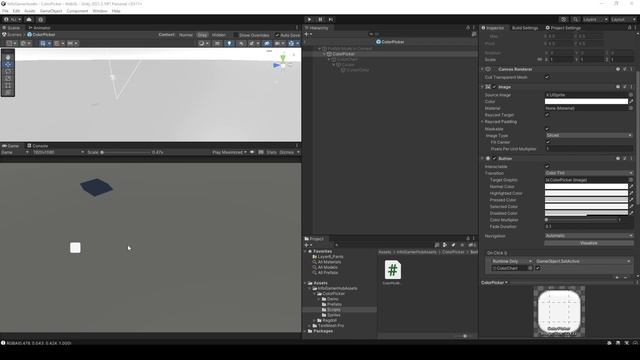640x360 pixels.
Task: Click the Image Color swatch
Action: tap(586, 102)
